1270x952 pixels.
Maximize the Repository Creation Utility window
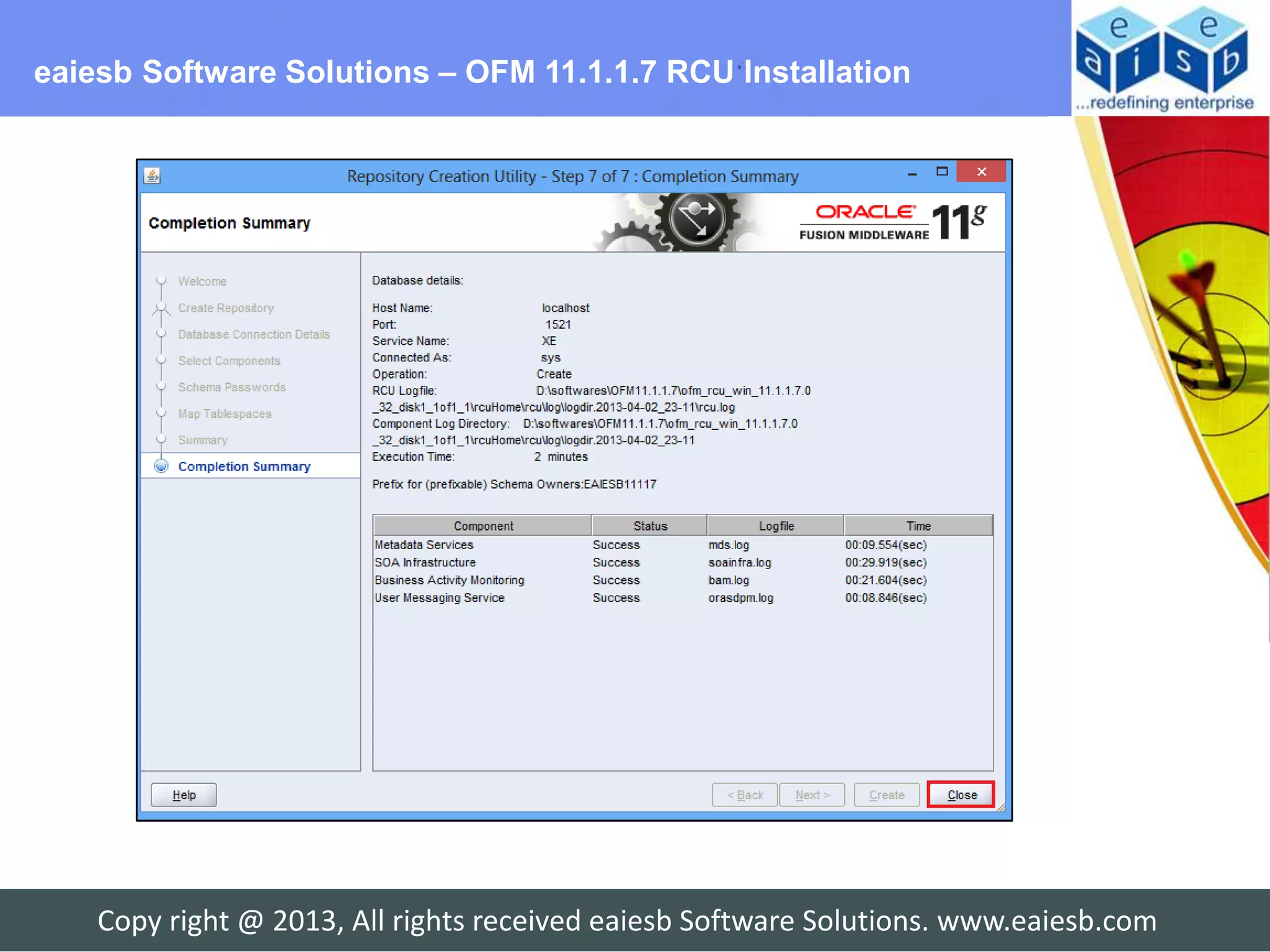tap(942, 172)
